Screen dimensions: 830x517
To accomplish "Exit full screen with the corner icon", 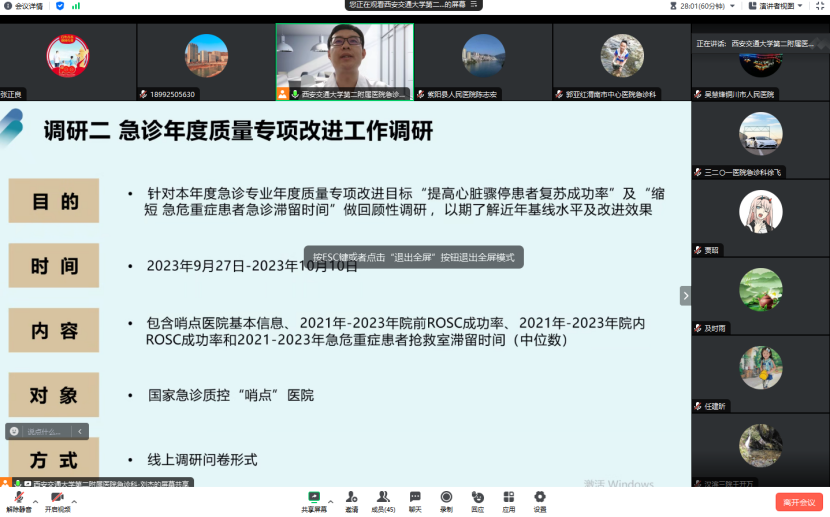I will [820, 6].
